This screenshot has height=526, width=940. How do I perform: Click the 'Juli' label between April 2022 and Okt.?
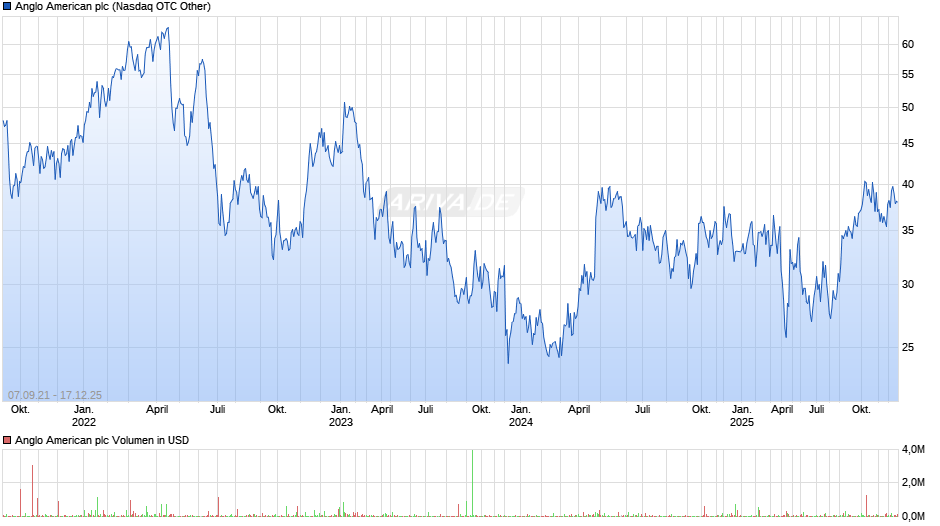point(218,409)
